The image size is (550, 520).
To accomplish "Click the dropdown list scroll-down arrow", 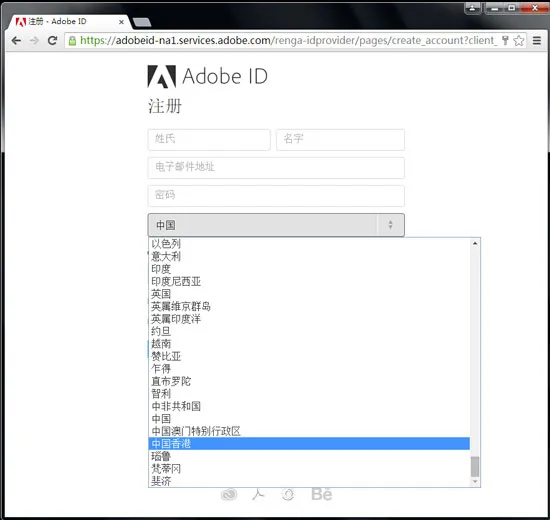I will [475, 482].
